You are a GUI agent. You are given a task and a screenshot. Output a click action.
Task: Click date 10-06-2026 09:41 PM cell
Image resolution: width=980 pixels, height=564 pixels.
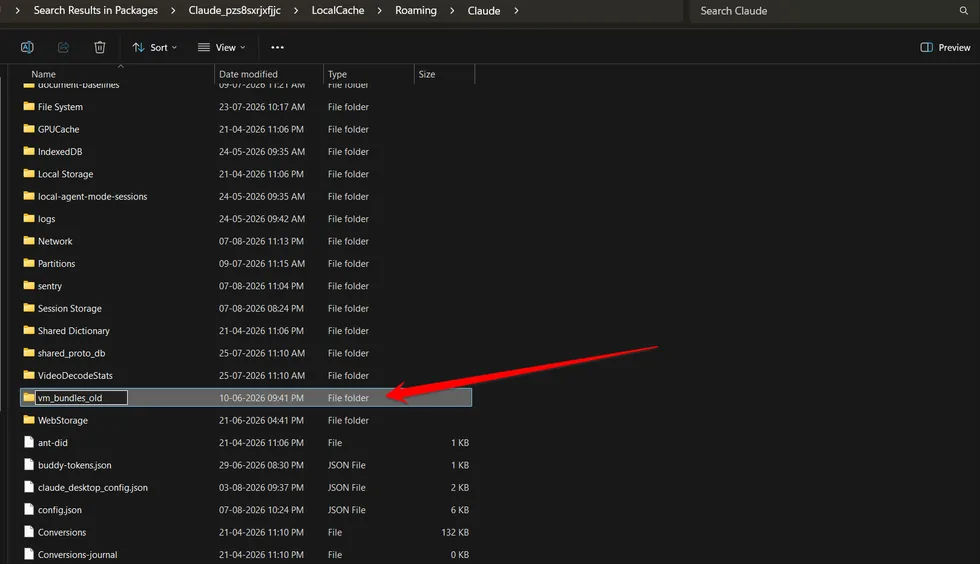pyautogui.click(x=261, y=398)
